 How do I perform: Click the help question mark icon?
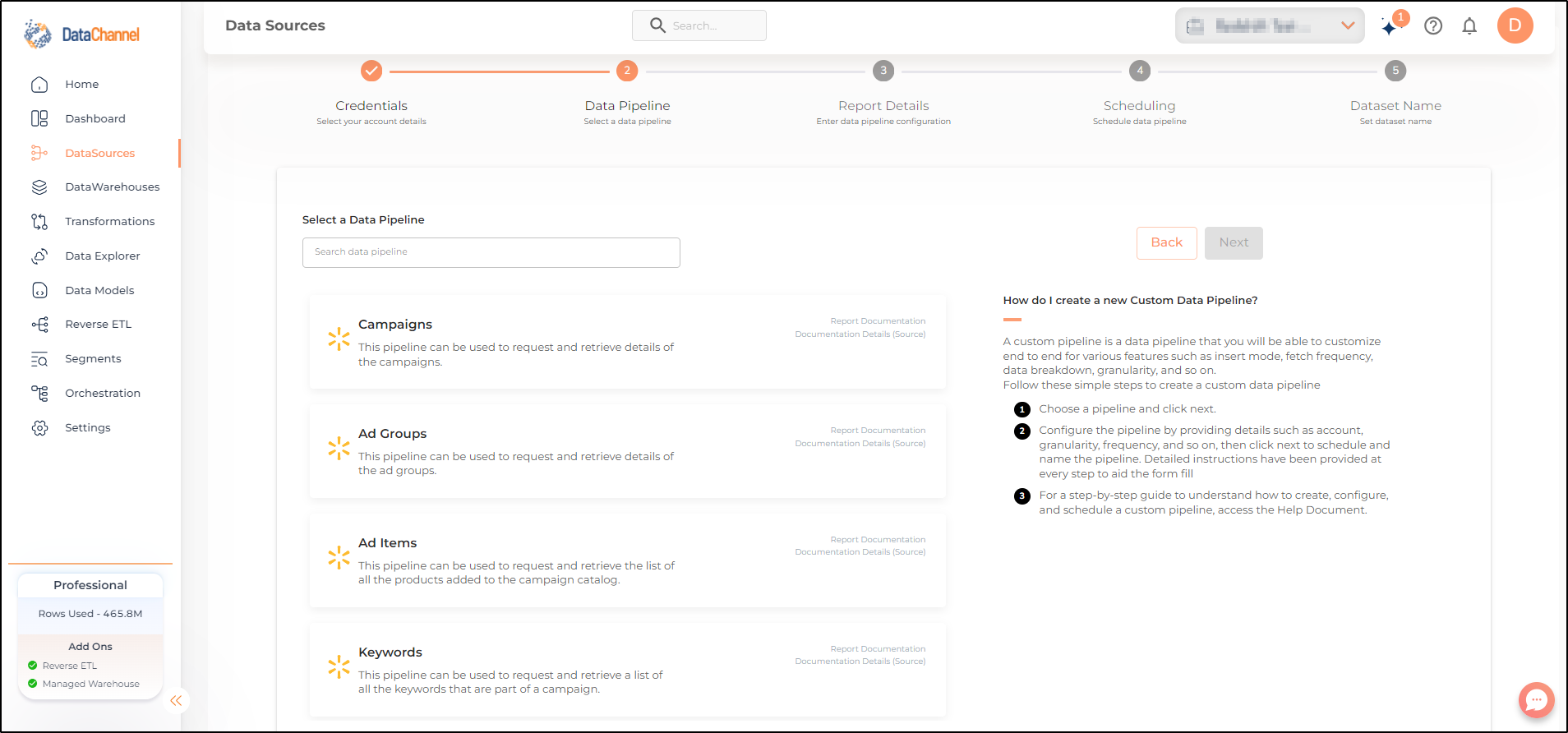click(1433, 26)
